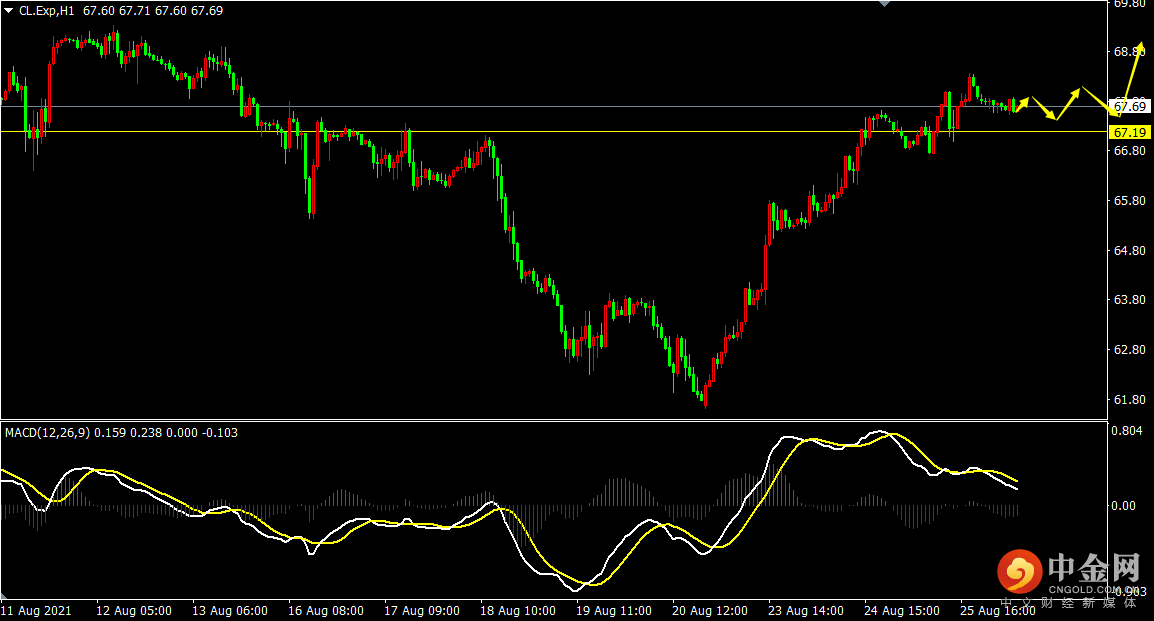Screen dimensions: 1154x621
Task: Click the 16 Aug 08:00 time label
Action: tap(326, 611)
